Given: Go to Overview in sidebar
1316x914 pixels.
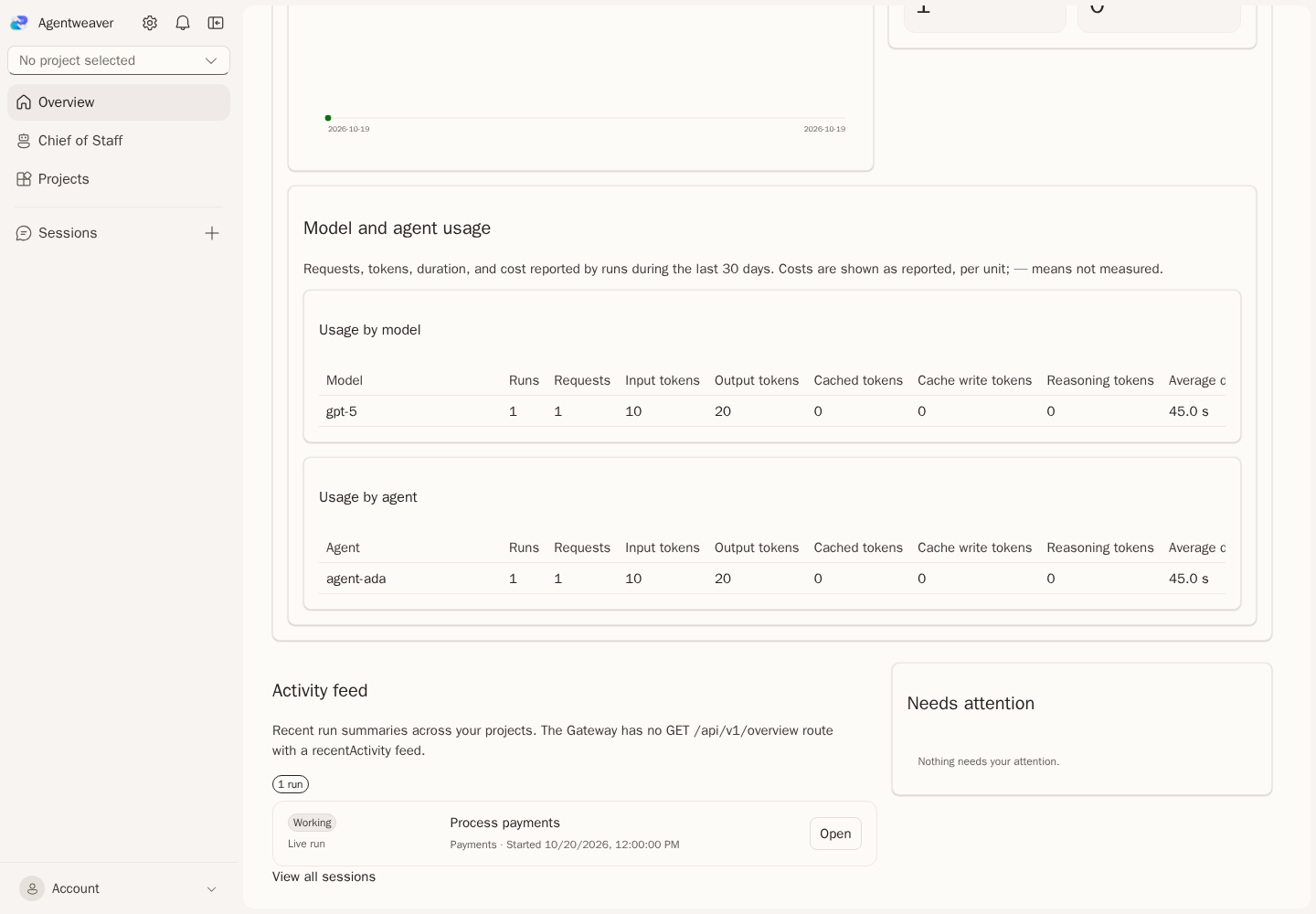Looking at the screenshot, I should [x=119, y=102].
